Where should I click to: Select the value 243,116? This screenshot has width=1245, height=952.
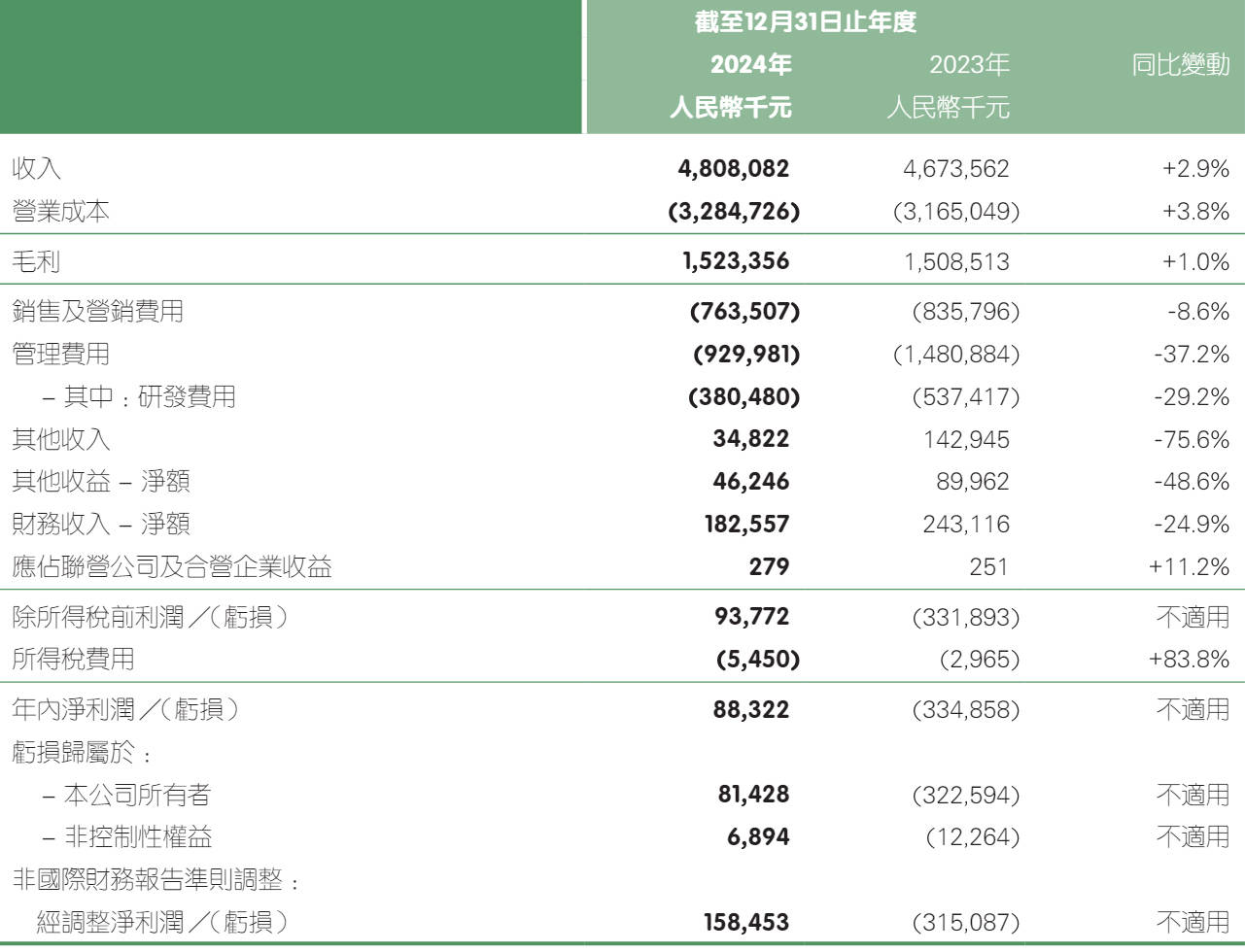coord(966,524)
